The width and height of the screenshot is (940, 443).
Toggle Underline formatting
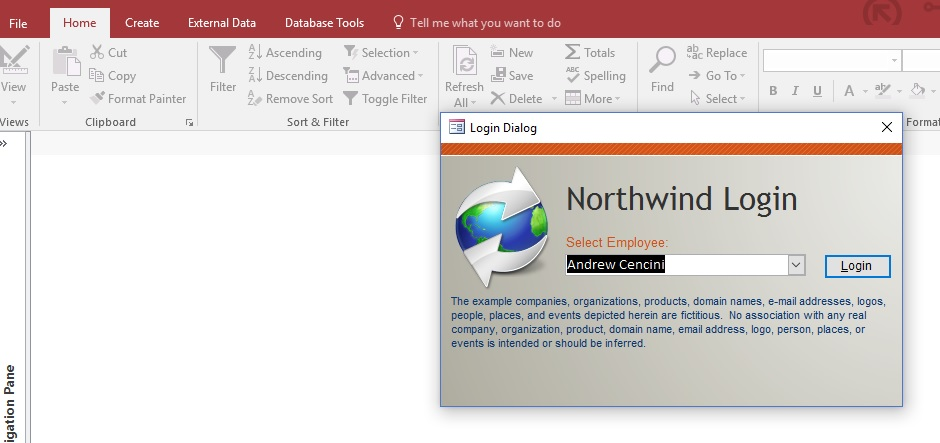coord(817,91)
